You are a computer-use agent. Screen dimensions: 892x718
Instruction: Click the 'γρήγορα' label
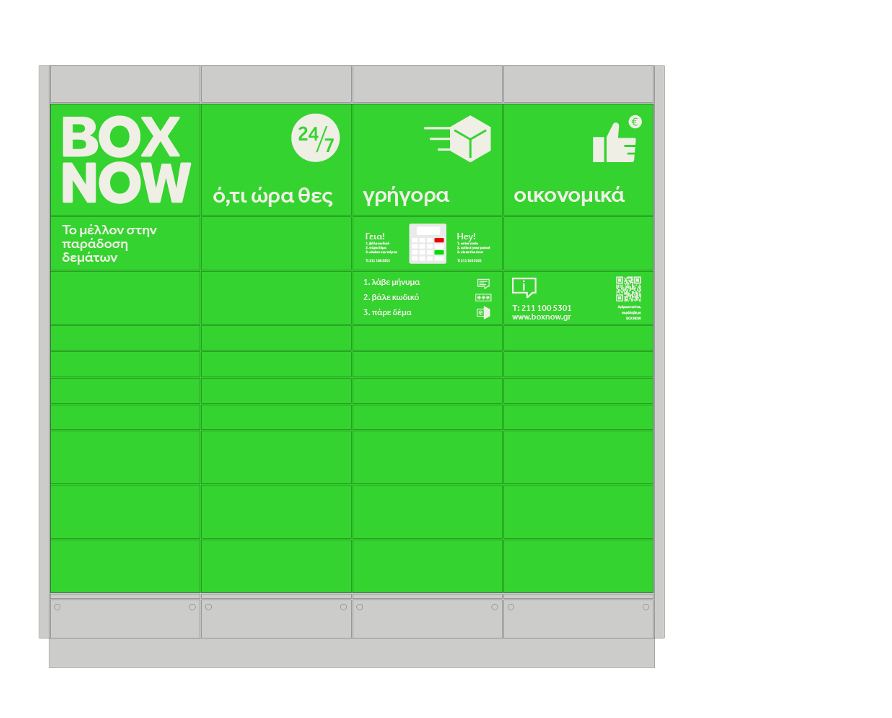[406, 196]
